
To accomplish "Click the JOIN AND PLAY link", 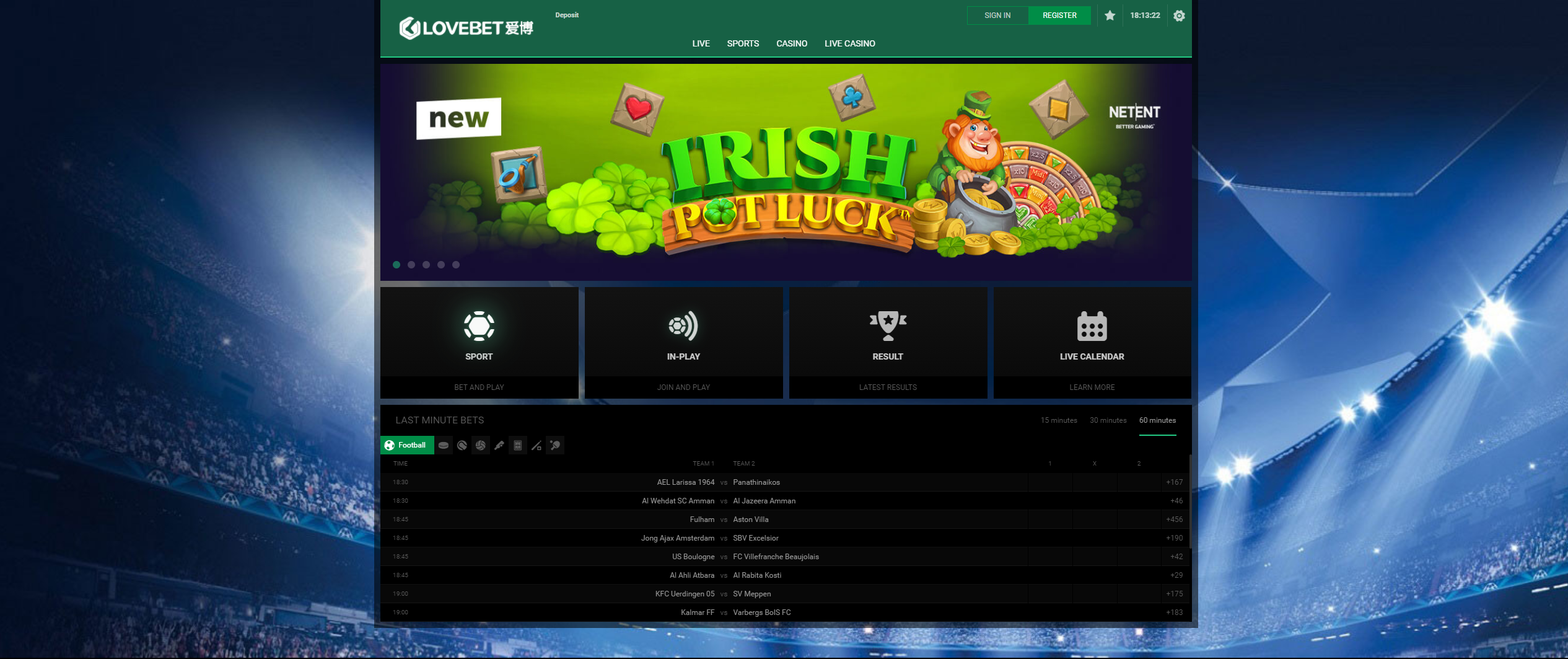I will tap(683, 387).
